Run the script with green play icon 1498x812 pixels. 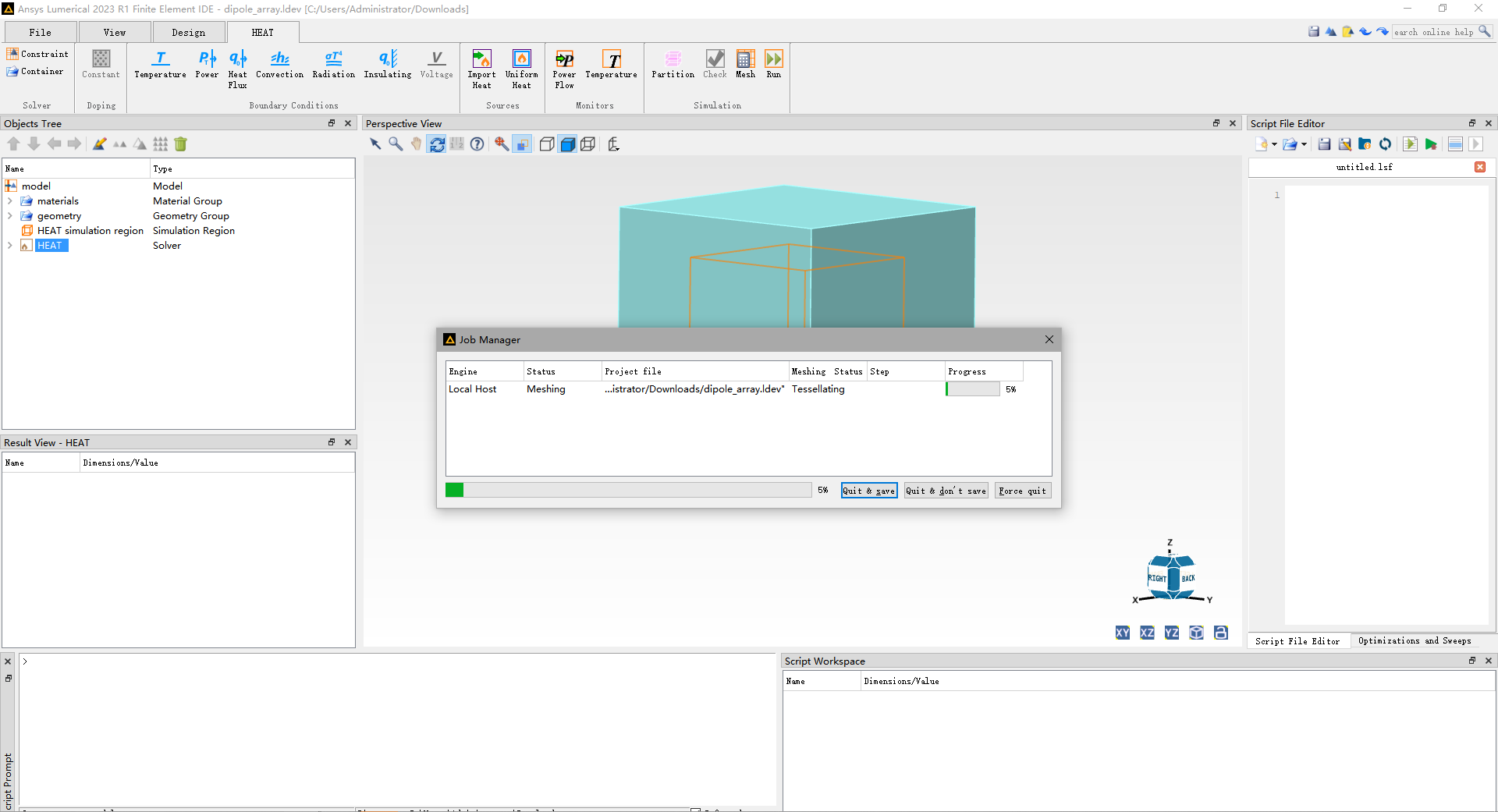tap(1431, 144)
